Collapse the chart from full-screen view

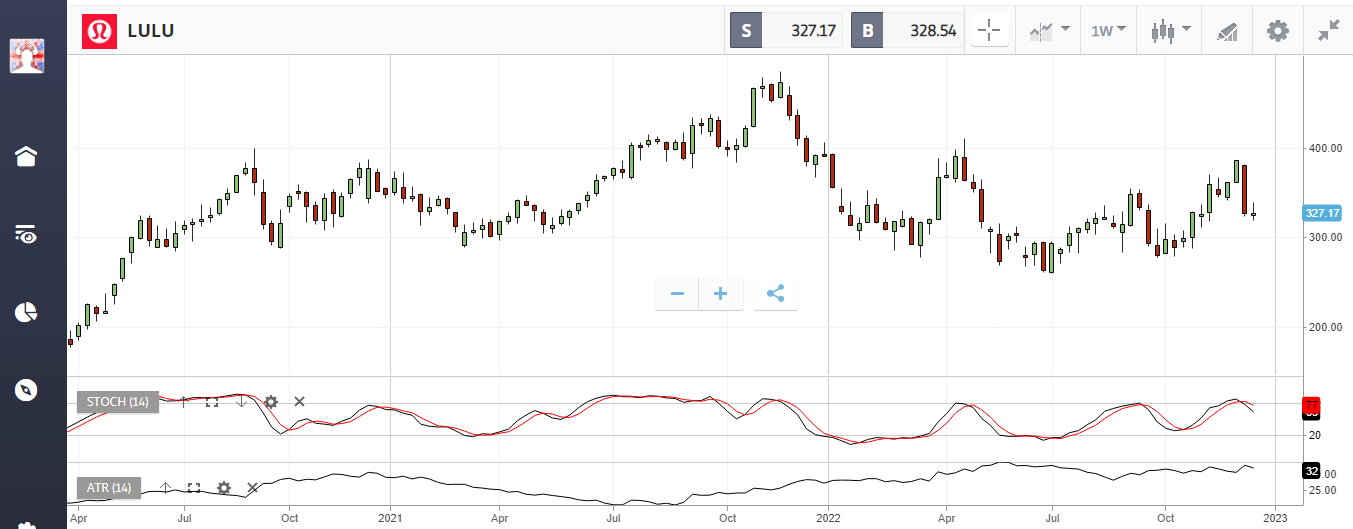click(x=1328, y=31)
